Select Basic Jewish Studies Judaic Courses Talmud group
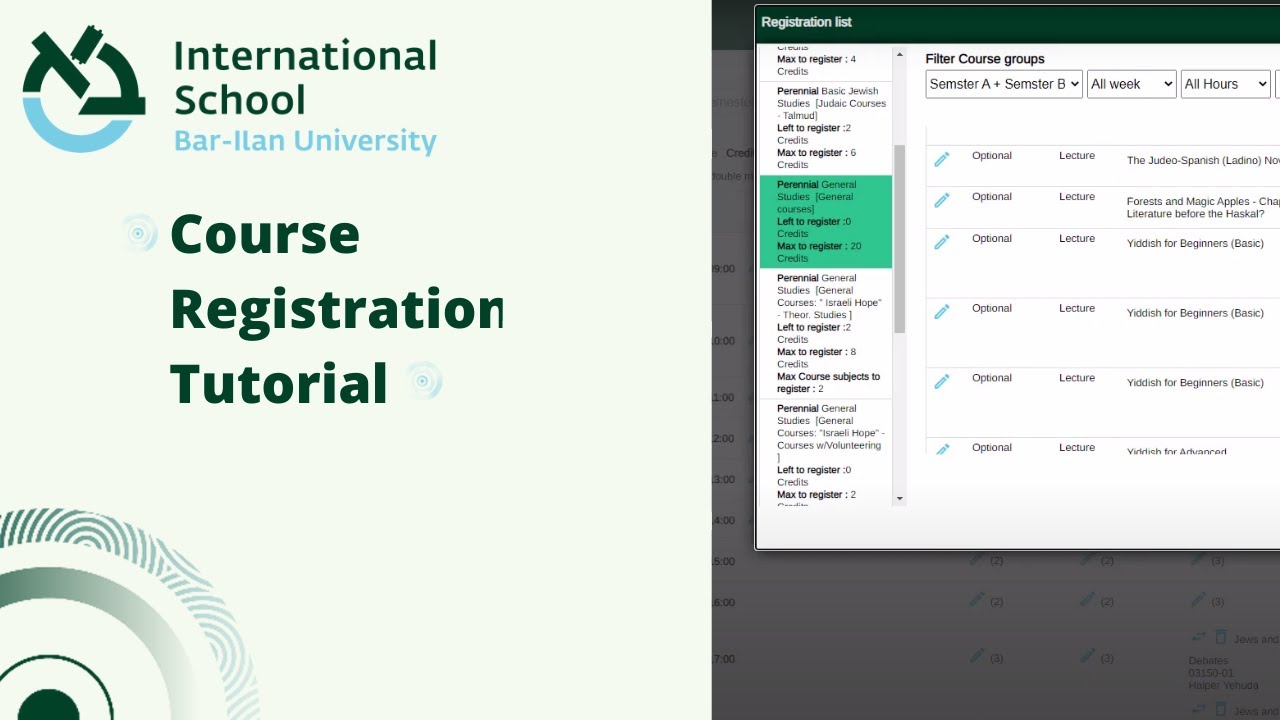1280x720 pixels. click(826, 128)
